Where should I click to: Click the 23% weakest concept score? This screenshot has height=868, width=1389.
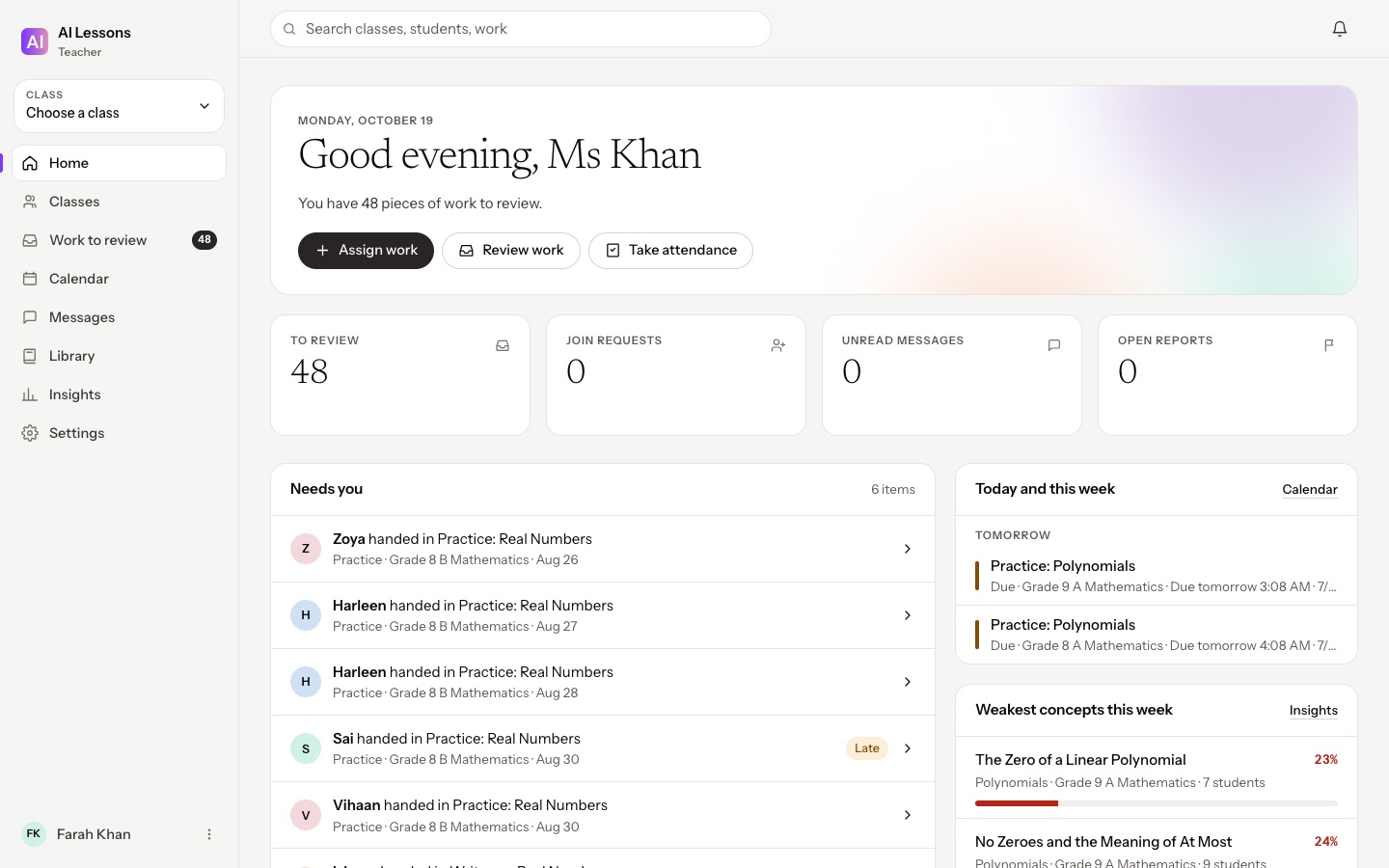[x=1326, y=760]
